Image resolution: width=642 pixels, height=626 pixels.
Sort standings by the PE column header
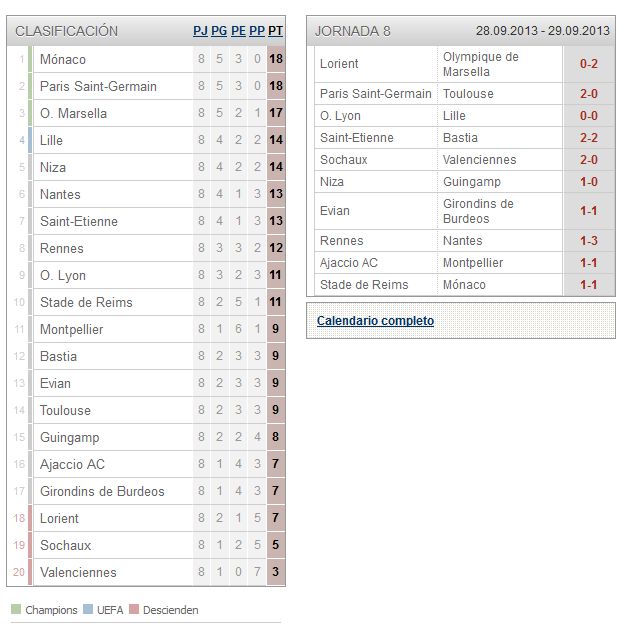click(x=238, y=31)
